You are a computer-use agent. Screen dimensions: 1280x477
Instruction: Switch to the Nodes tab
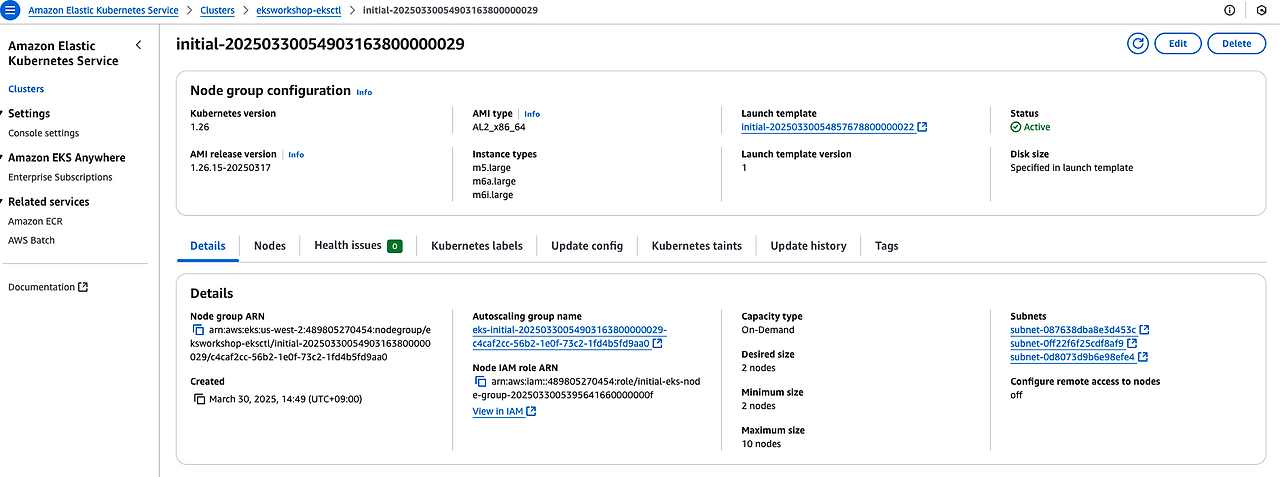tap(270, 245)
